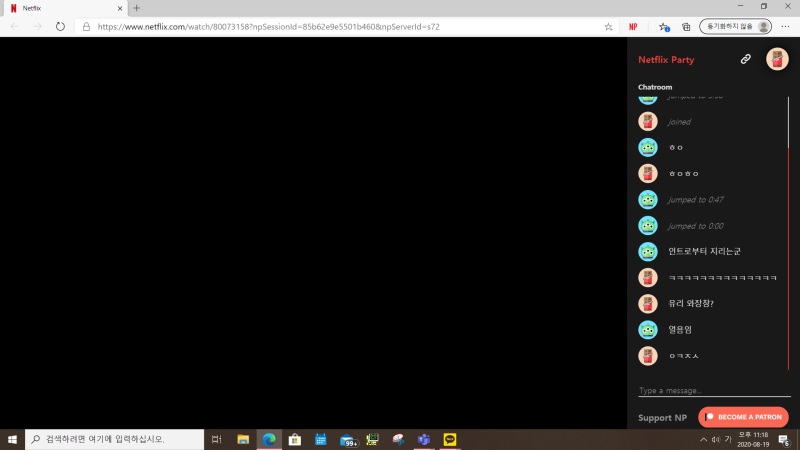Viewport: 800px width, 450px height.
Task: Click the address bar URL
Action: click(x=268, y=27)
